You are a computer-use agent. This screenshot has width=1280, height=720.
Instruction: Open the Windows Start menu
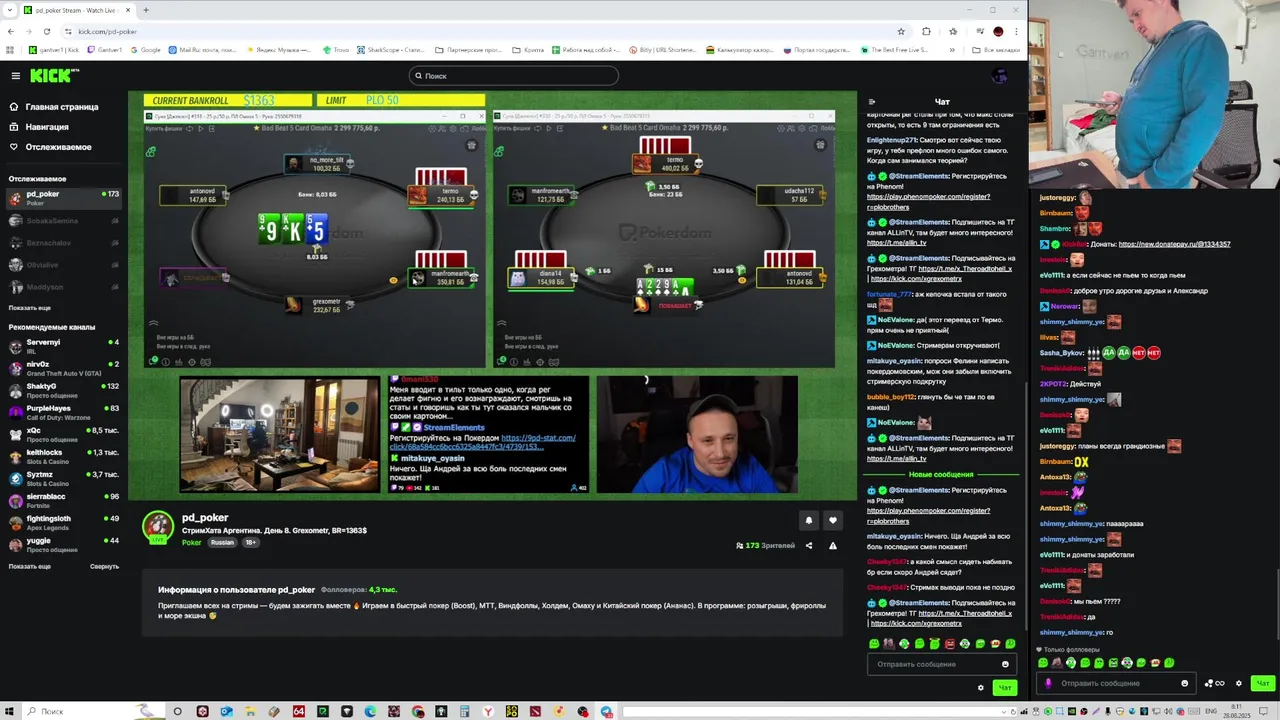click(x=9, y=712)
